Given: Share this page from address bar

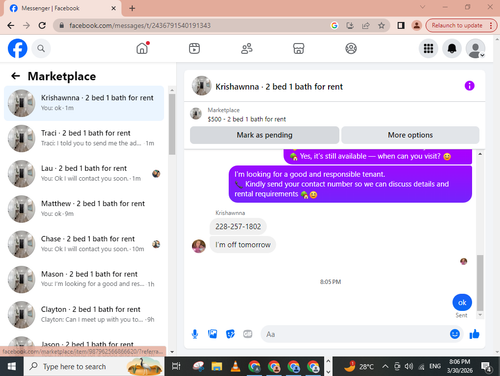Looking at the screenshot, I should click(366, 25).
